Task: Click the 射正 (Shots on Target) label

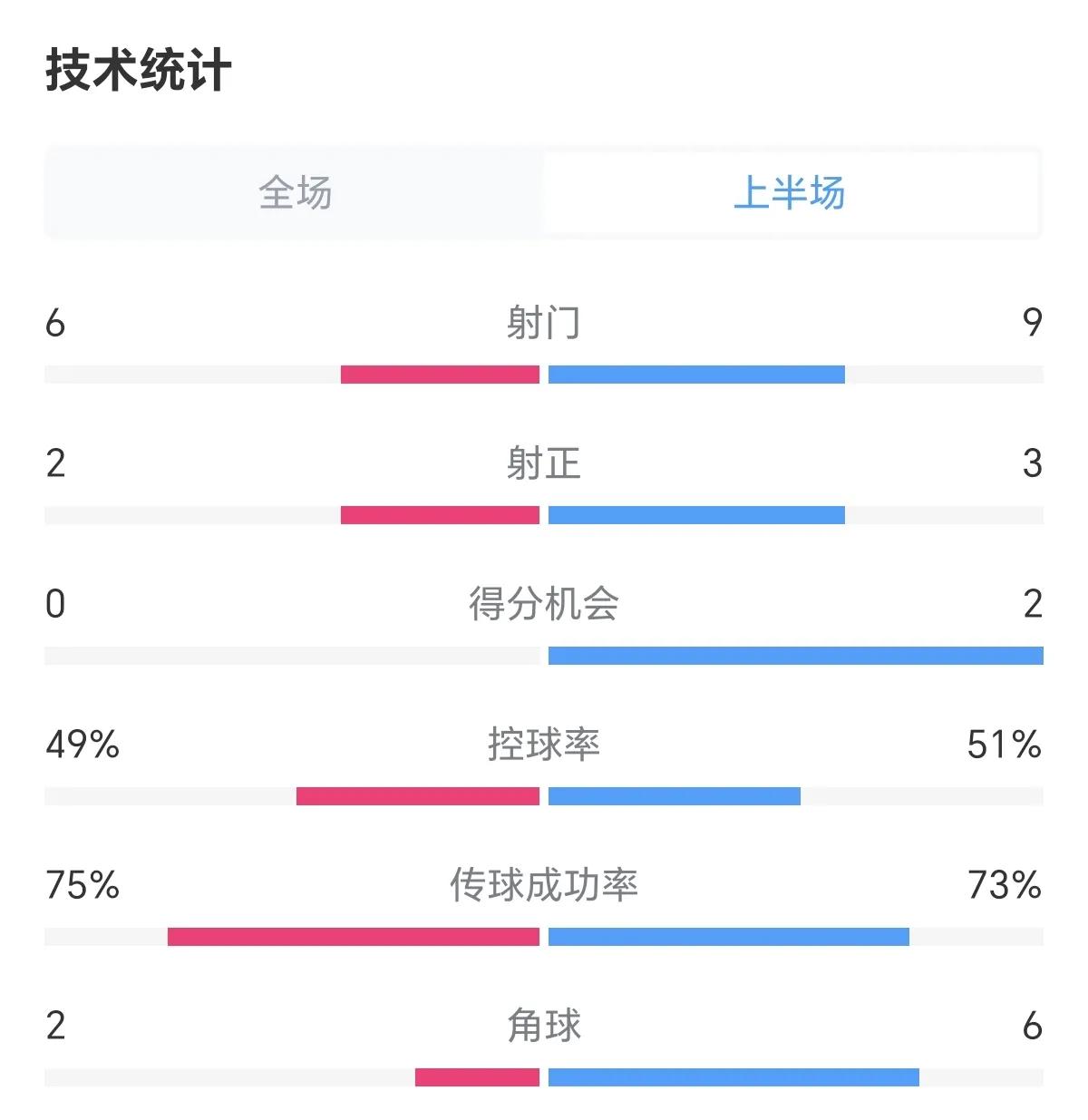Action: tap(544, 465)
